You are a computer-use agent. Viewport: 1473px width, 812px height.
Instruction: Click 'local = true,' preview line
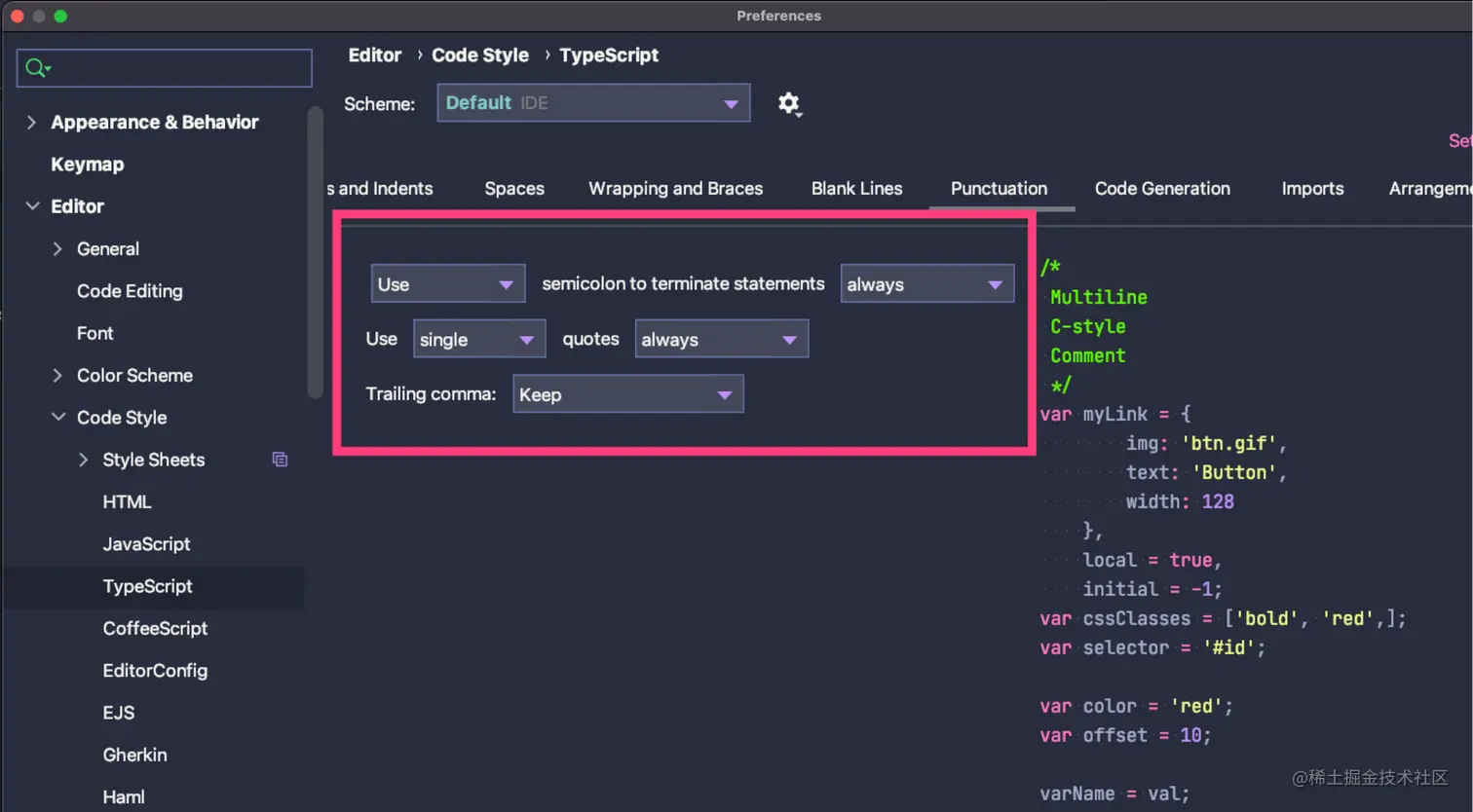point(1152,560)
